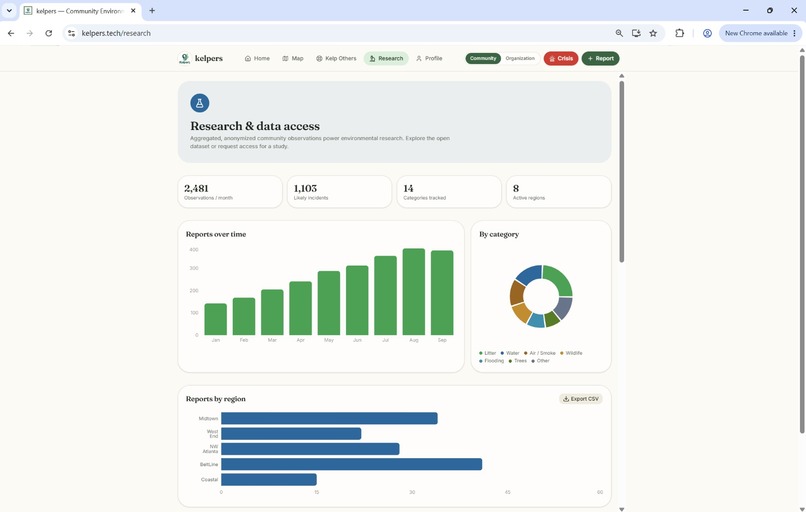Click the browser window scrollbar thumb
806x512 pixels.
coord(802,244)
